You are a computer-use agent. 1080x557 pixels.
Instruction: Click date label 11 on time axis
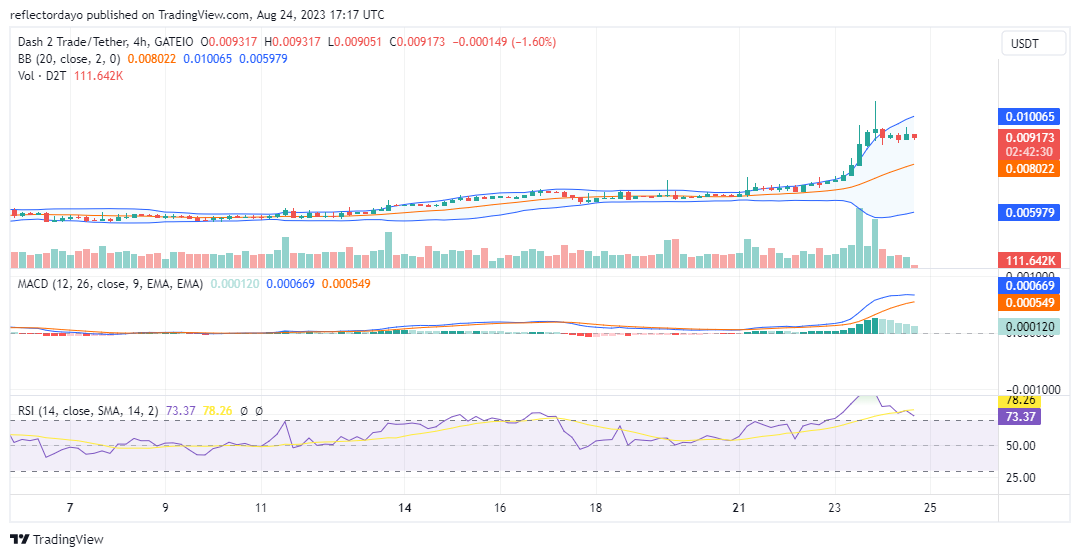click(261, 508)
